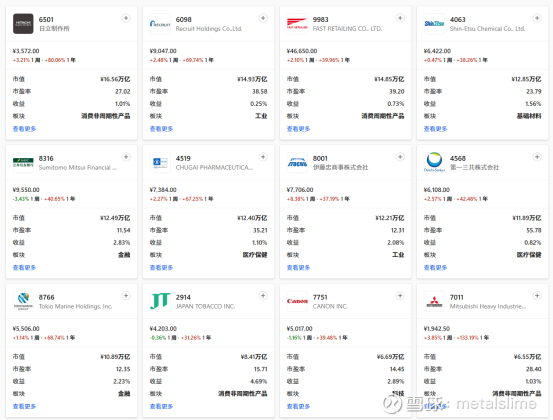Open the Mitsubishi logo on card 7011

(x=434, y=301)
